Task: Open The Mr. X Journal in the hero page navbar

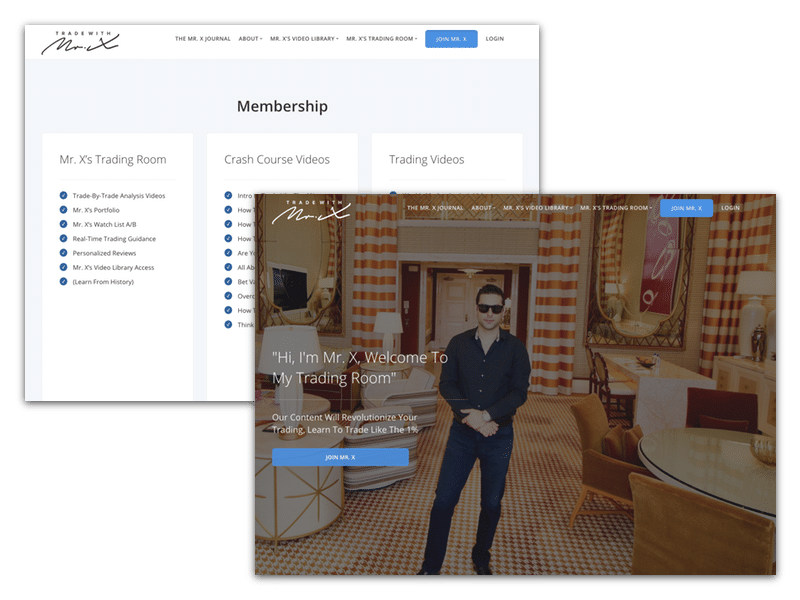Action: (x=435, y=208)
